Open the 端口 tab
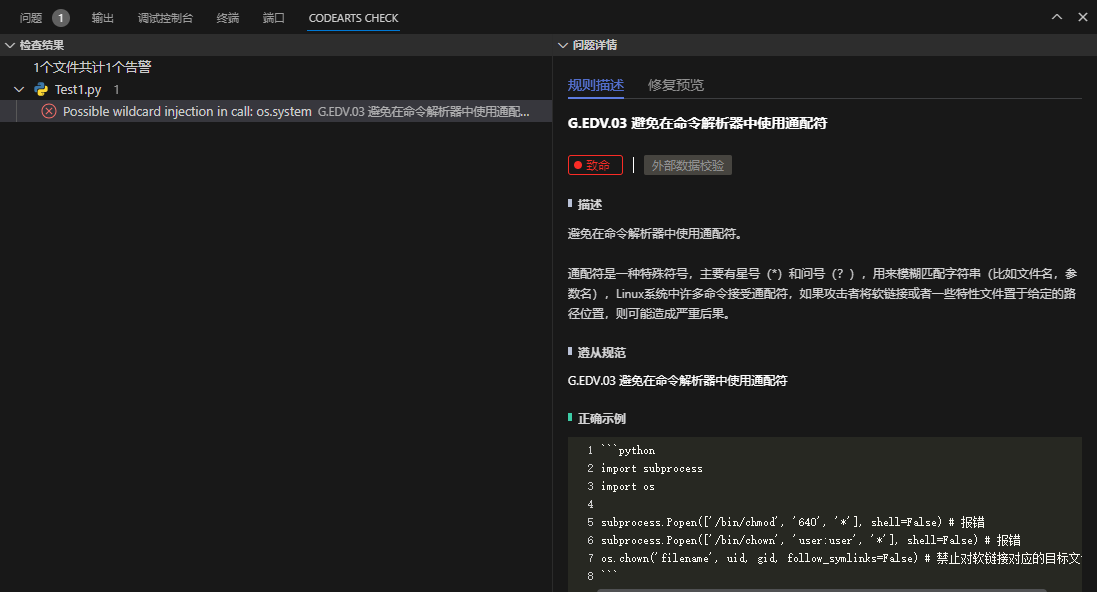Image resolution: width=1097 pixels, height=592 pixels. 274,18
